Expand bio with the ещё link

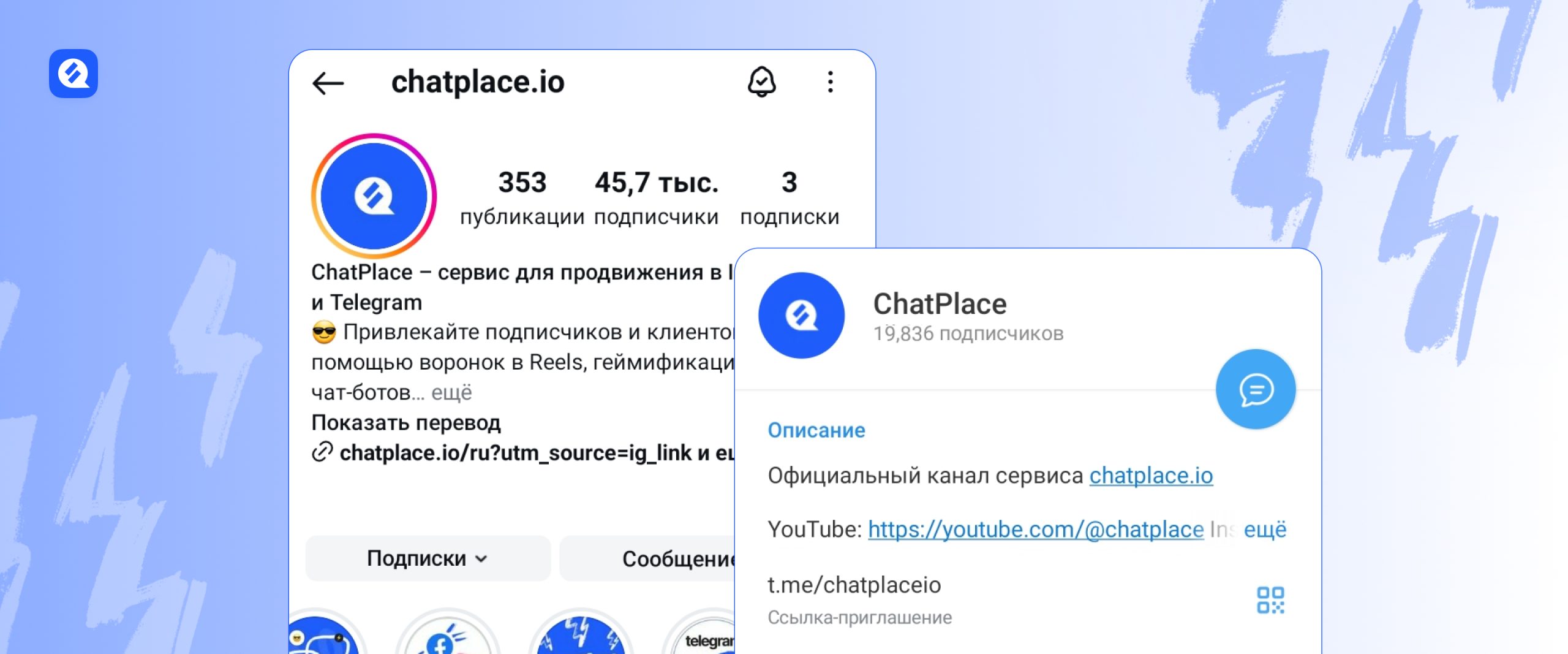click(x=451, y=393)
